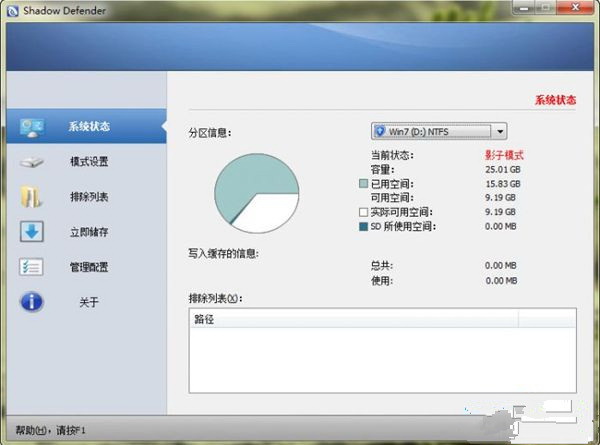Click the shield icon in the partition dropdown

coord(380,132)
